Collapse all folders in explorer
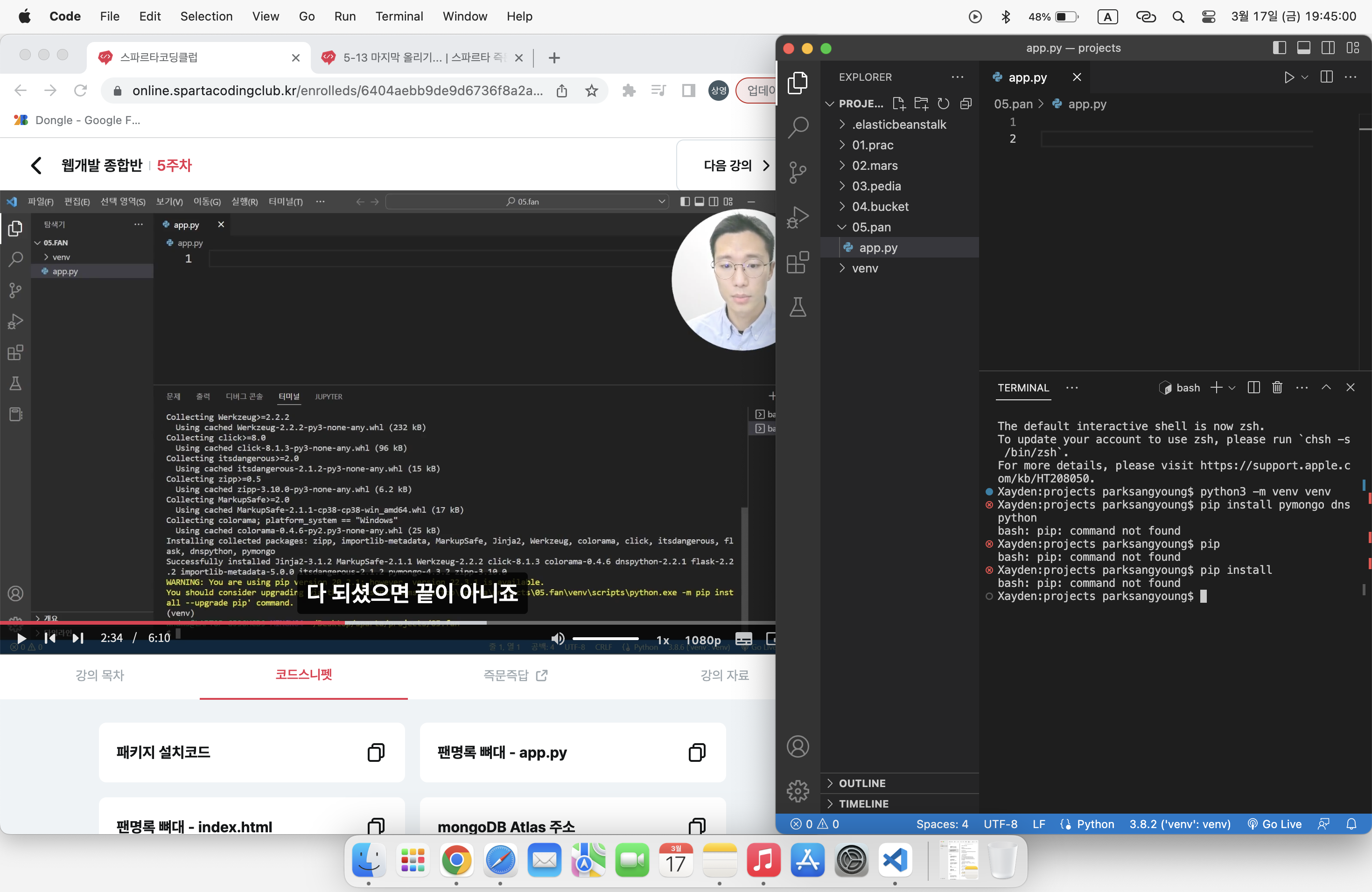This screenshot has width=1372, height=892. [x=966, y=104]
